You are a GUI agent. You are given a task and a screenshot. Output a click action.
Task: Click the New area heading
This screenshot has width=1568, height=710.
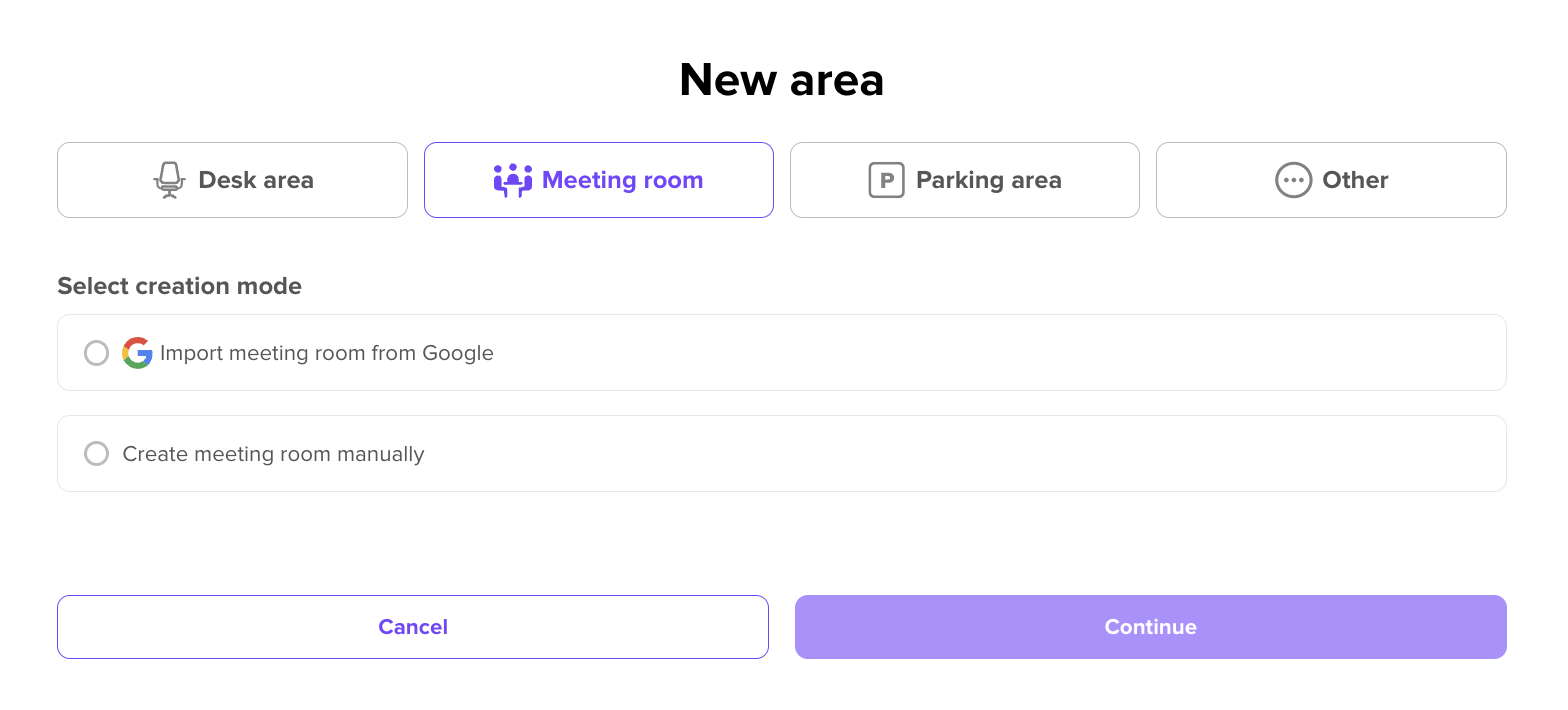(782, 79)
